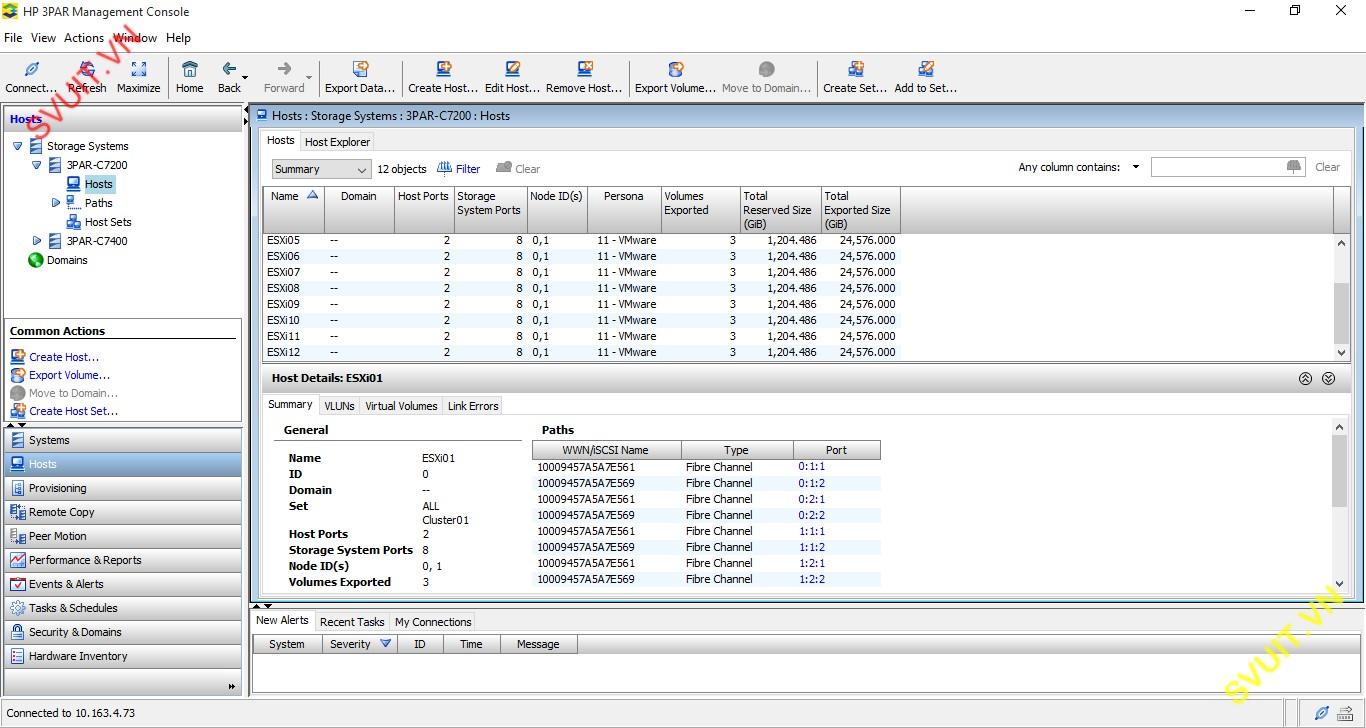
Task: Select the ESXi09 host row
Action: (x=582, y=304)
